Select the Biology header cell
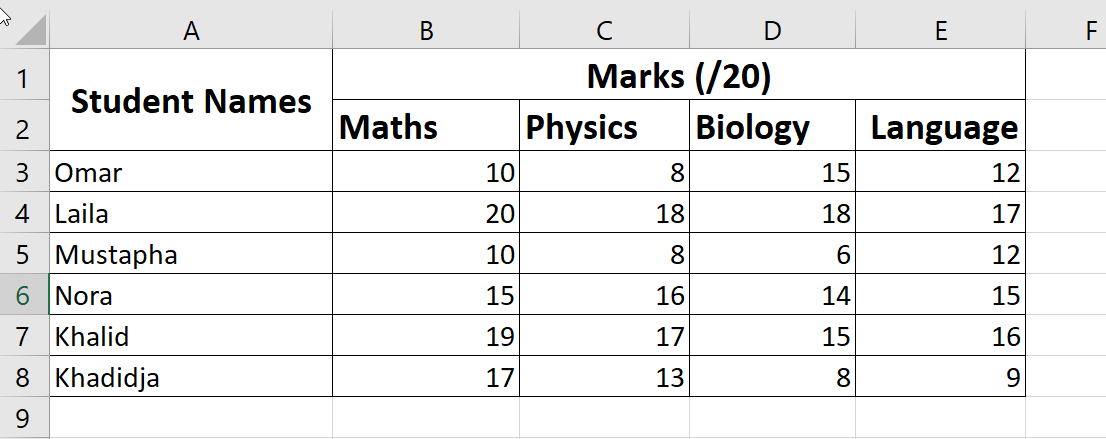1106x439 pixels. tap(772, 127)
